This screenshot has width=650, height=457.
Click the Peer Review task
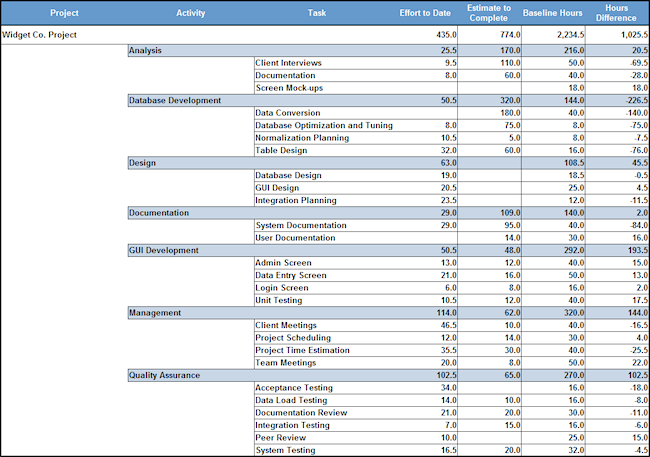pos(281,438)
